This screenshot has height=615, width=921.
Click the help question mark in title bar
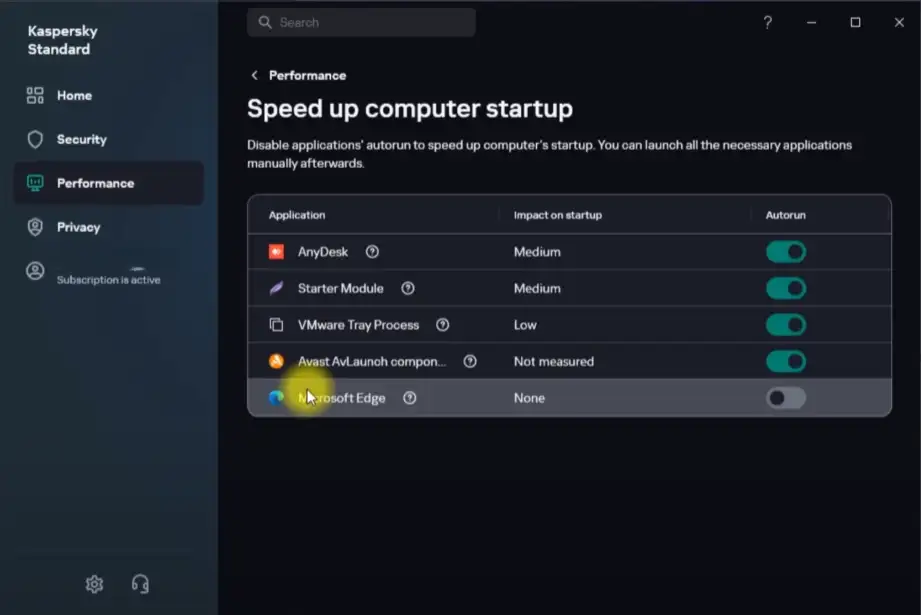click(x=768, y=22)
